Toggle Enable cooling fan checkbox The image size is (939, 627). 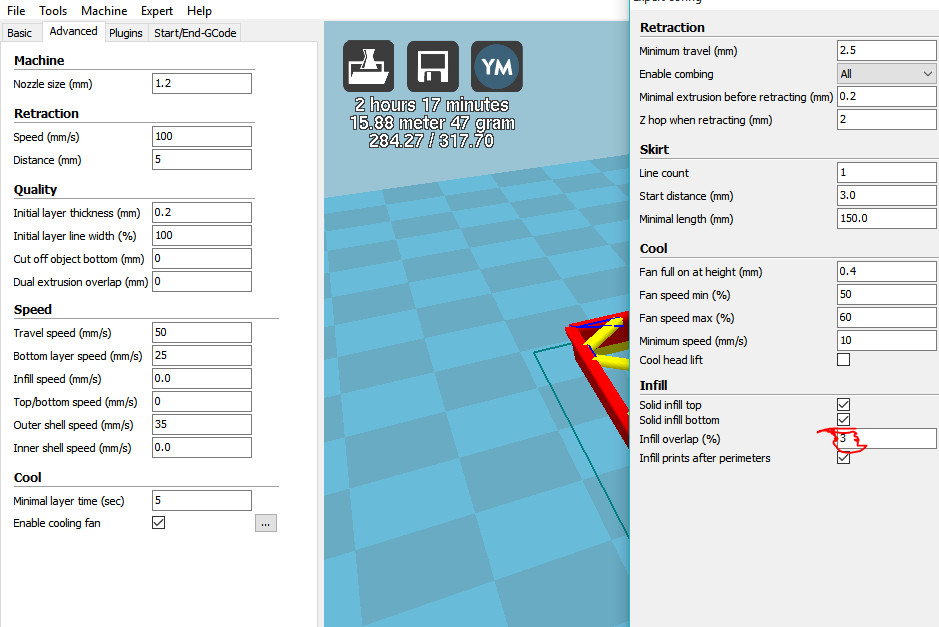[158, 523]
